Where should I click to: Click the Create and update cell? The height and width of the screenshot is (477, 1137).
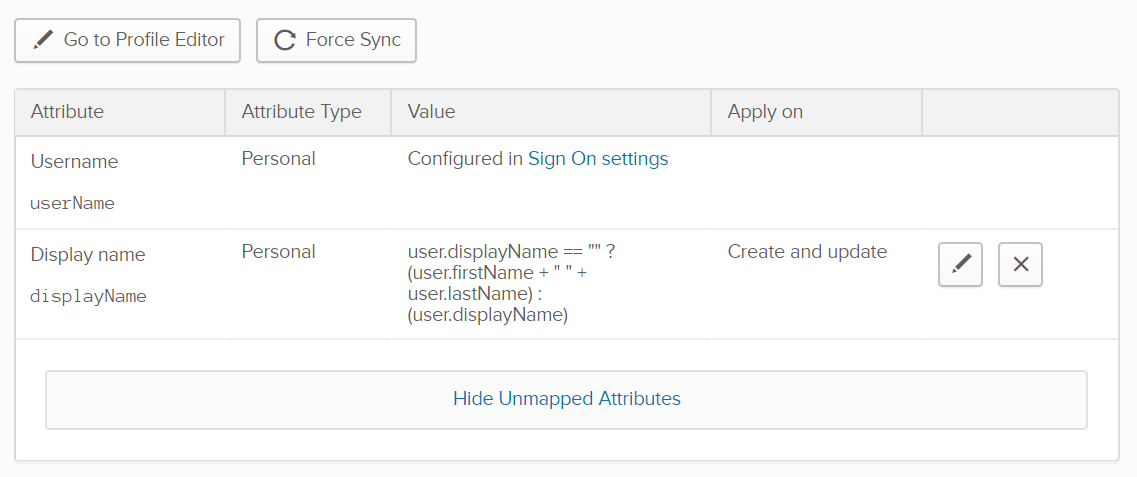tap(807, 252)
